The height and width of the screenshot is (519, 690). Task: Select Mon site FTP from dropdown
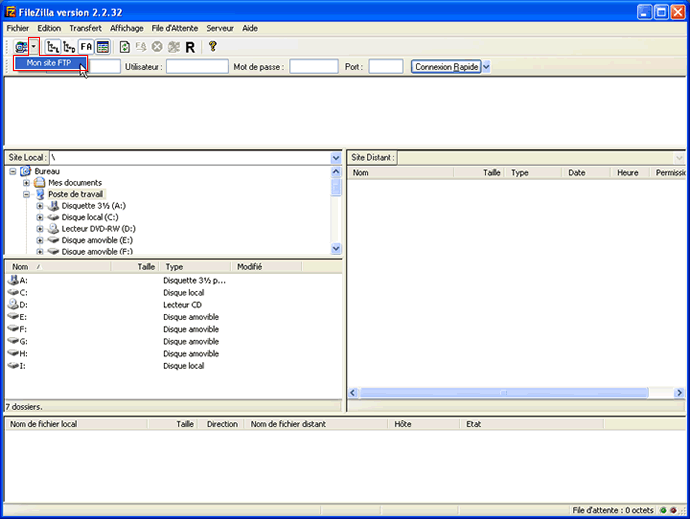pos(50,63)
